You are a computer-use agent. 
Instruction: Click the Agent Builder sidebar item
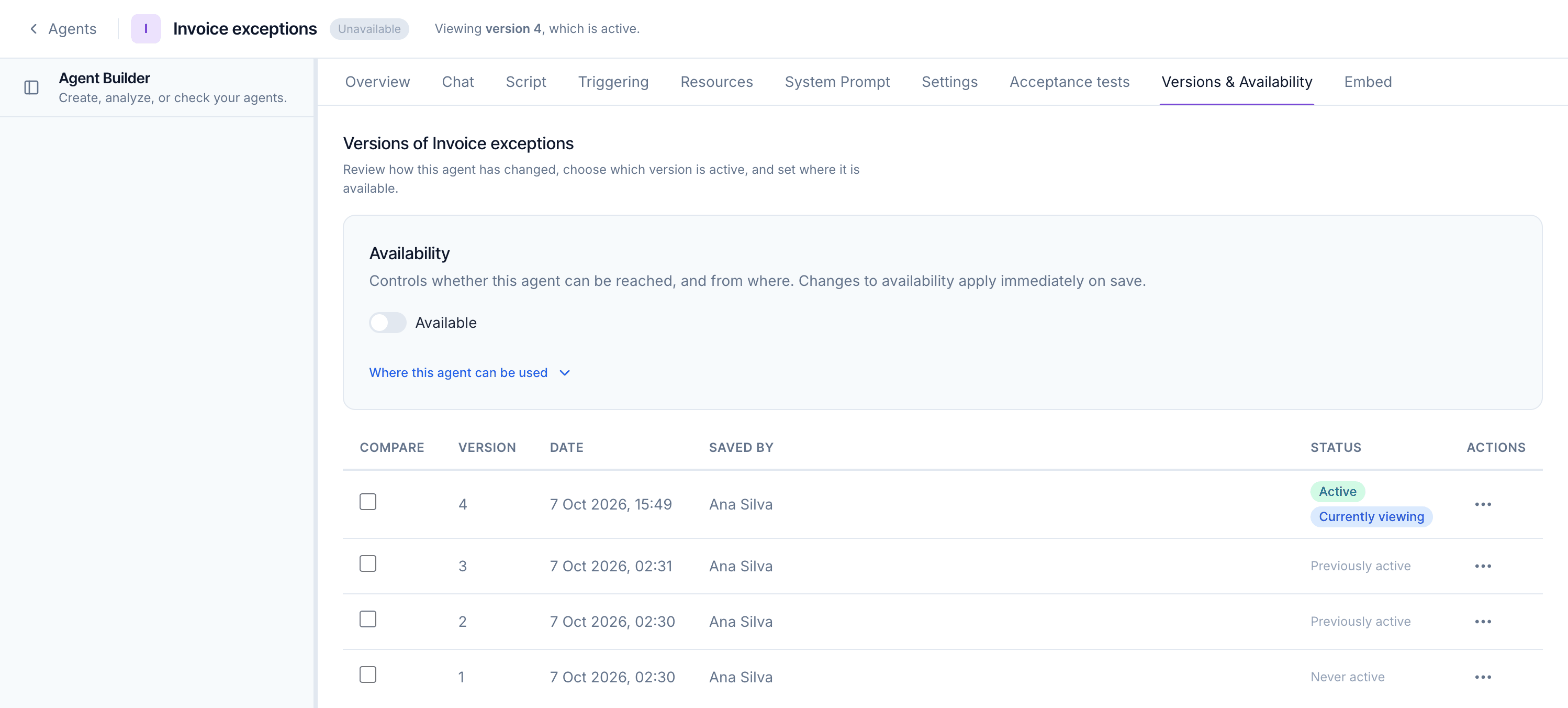tap(158, 88)
